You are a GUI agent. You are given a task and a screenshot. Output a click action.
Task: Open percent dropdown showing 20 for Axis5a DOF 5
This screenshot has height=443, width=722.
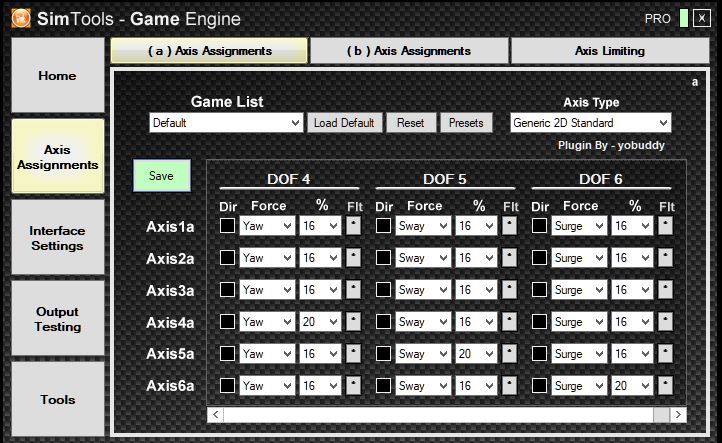477,354
